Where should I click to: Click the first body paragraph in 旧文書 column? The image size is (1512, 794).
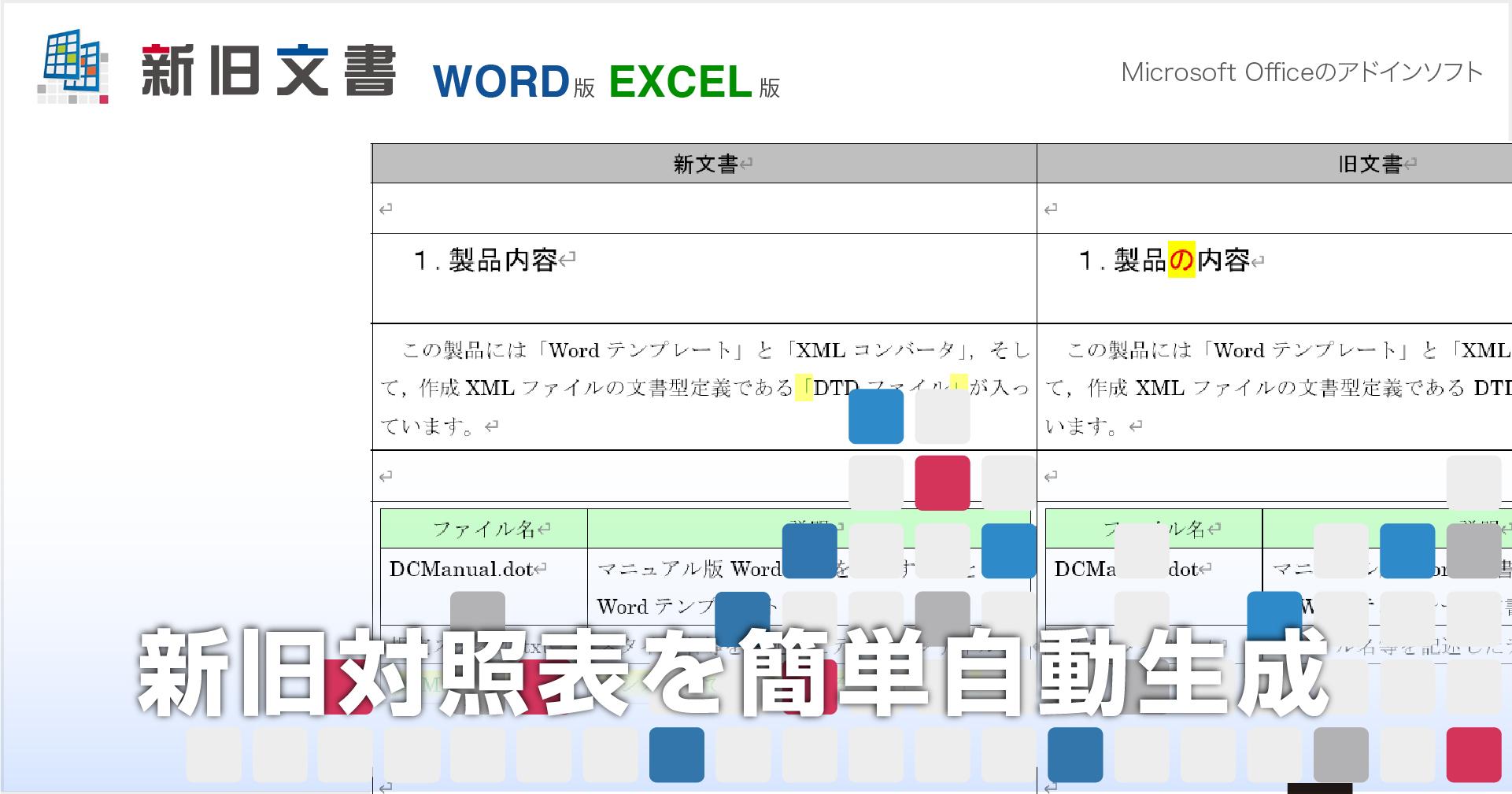click(1275, 387)
